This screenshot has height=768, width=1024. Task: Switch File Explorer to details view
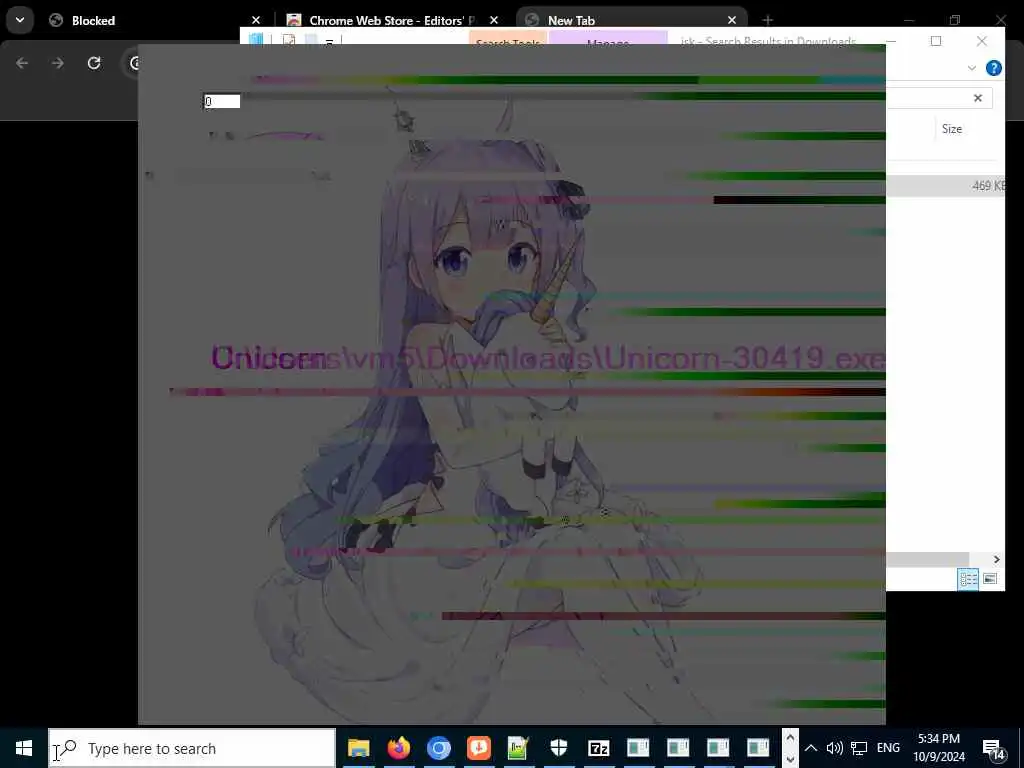point(968,579)
